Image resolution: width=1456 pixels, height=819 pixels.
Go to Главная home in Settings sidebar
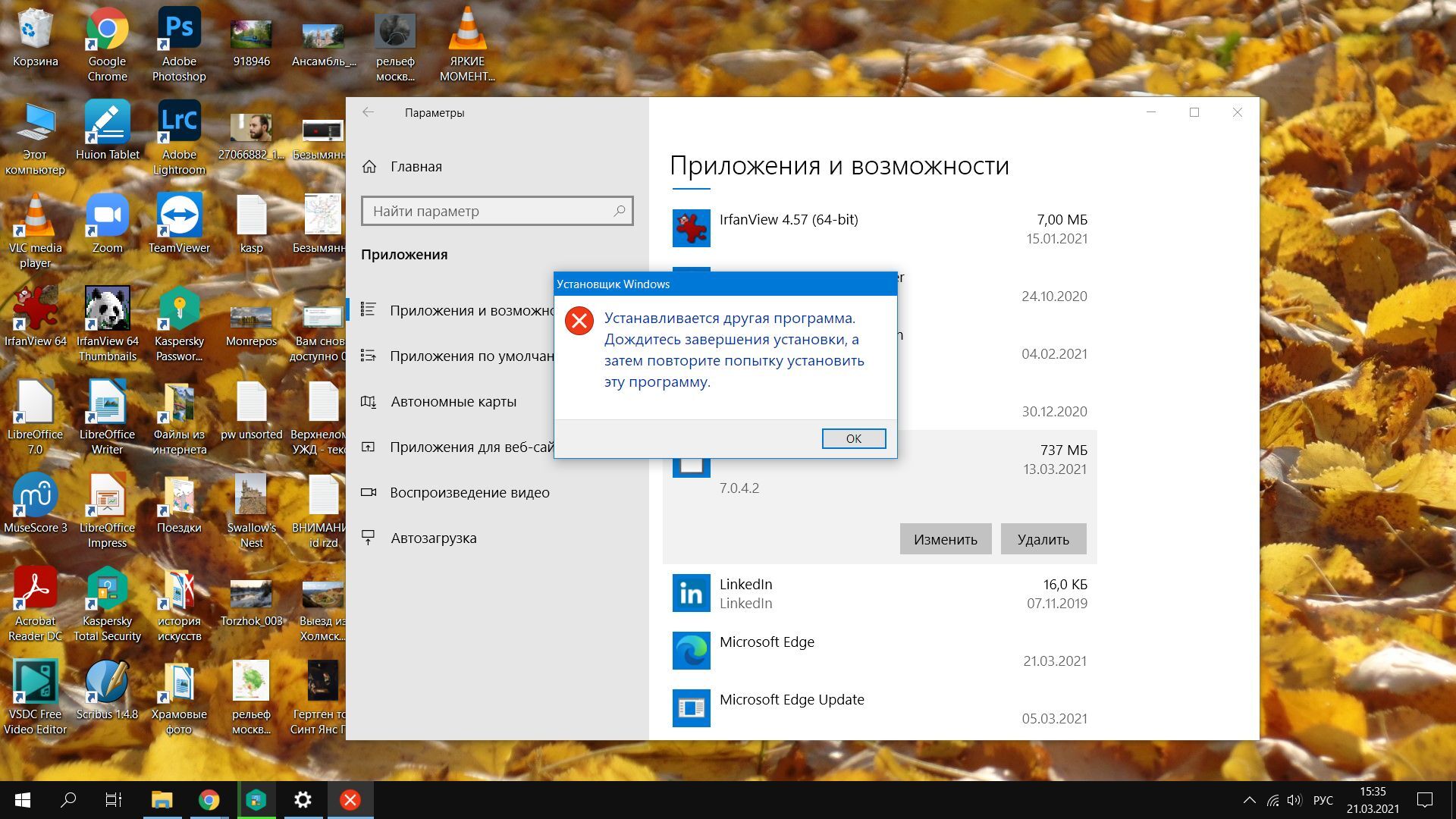(x=416, y=166)
